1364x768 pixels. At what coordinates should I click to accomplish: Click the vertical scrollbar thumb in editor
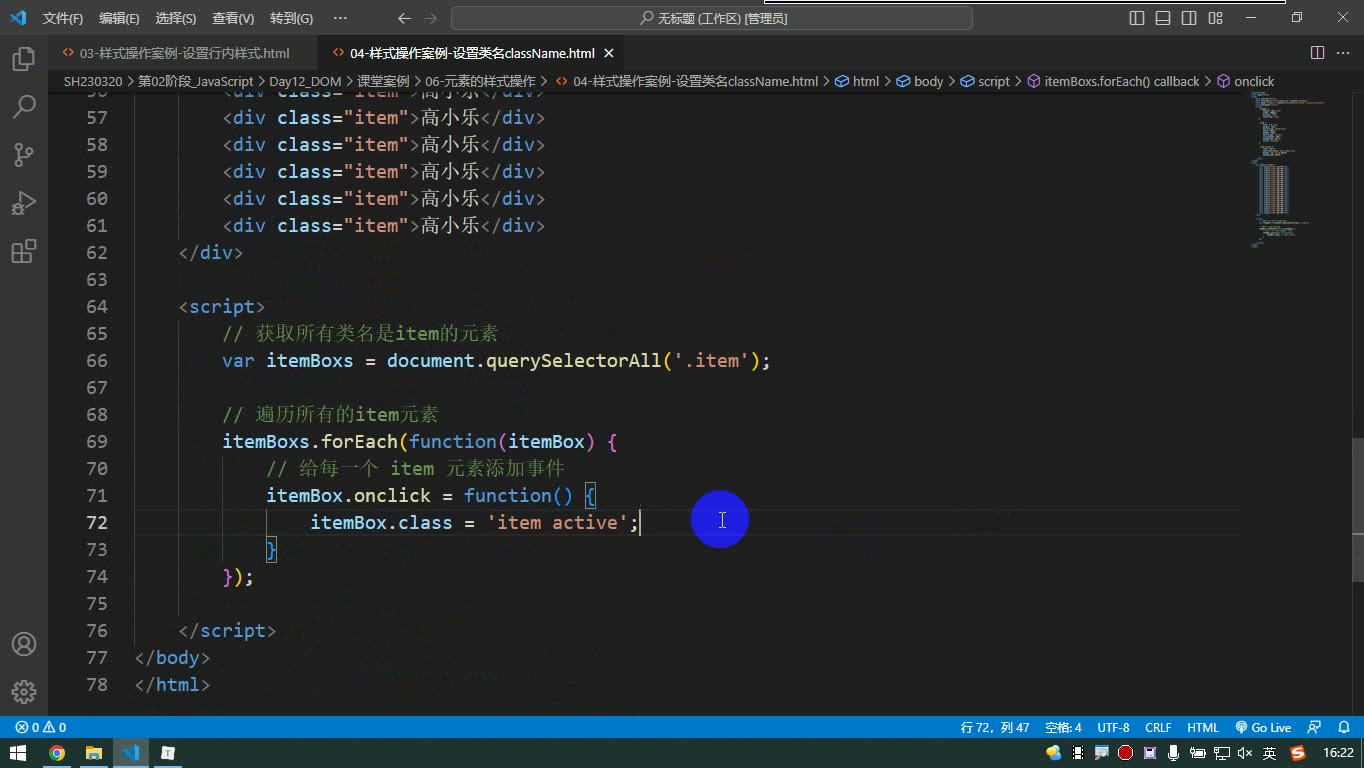pyautogui.click(x=1357, y=509)
